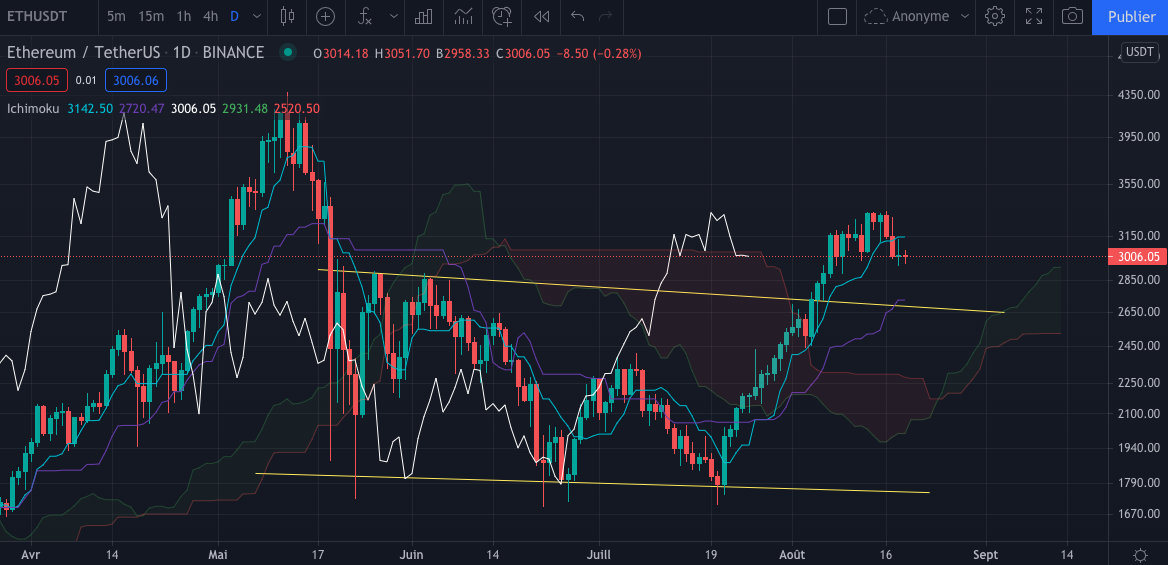Open the indicator templates icon
Viewport: 1168px width, 565px height.
pos(462,16)
